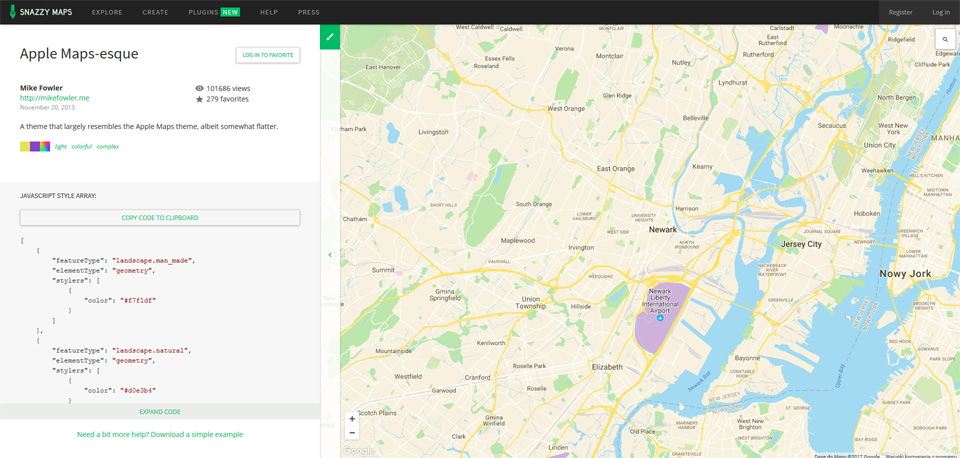This screenshot has width=960, height=458.
Task: Click the light tag
Action: coord(61,146)
